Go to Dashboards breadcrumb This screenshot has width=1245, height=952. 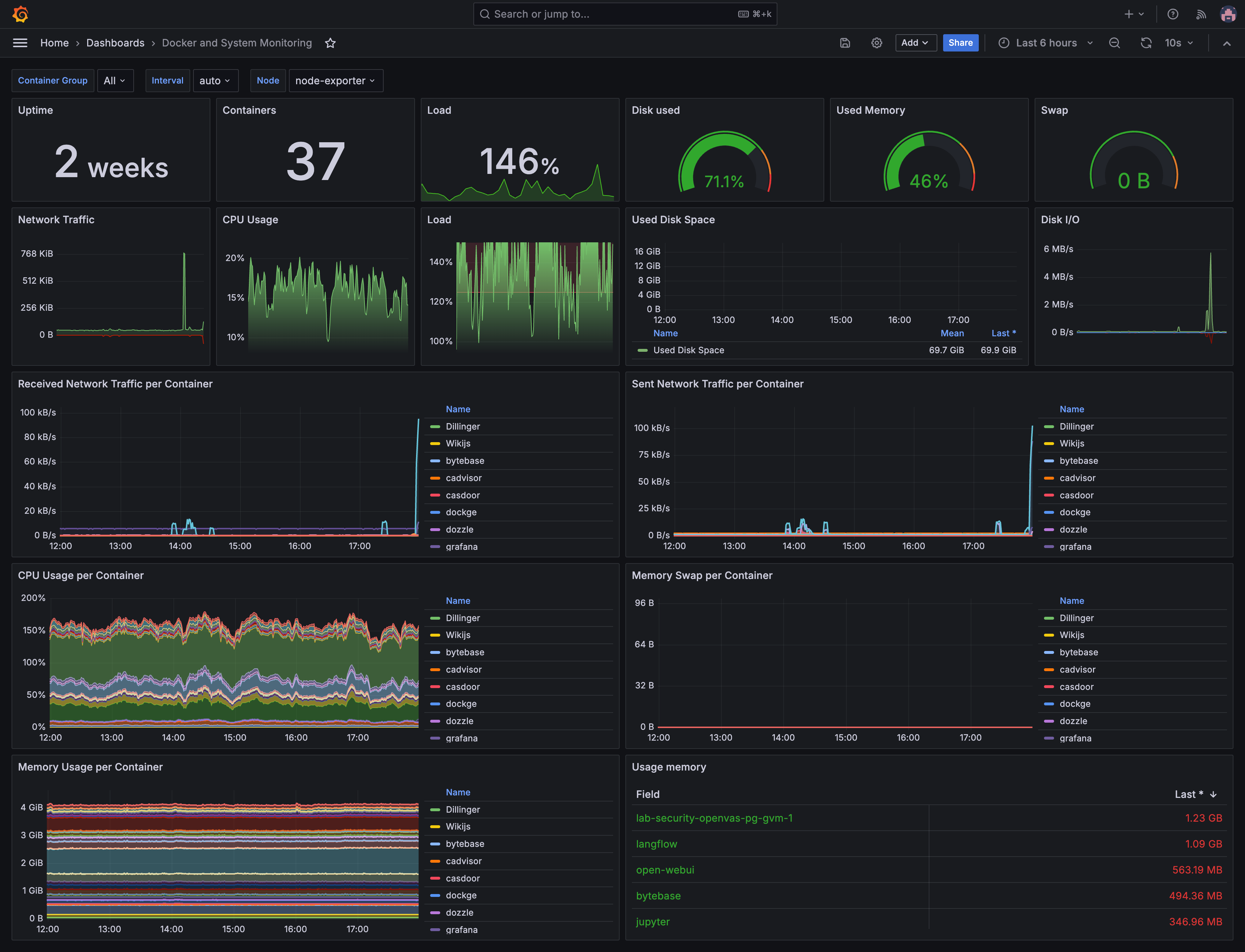pyautogui.click(x=115, y=43)
